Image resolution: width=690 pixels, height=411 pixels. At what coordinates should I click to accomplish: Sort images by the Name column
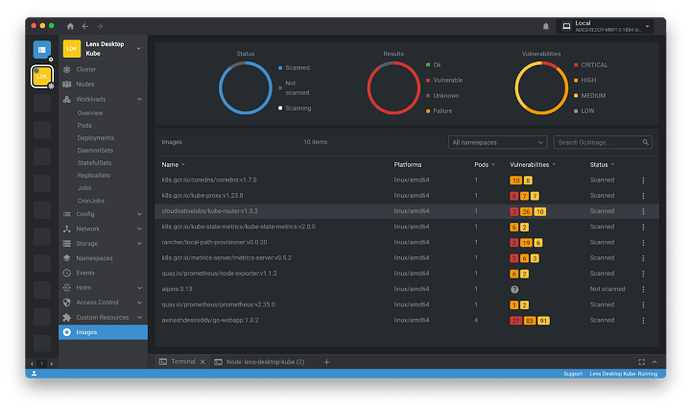coord(170,164)
